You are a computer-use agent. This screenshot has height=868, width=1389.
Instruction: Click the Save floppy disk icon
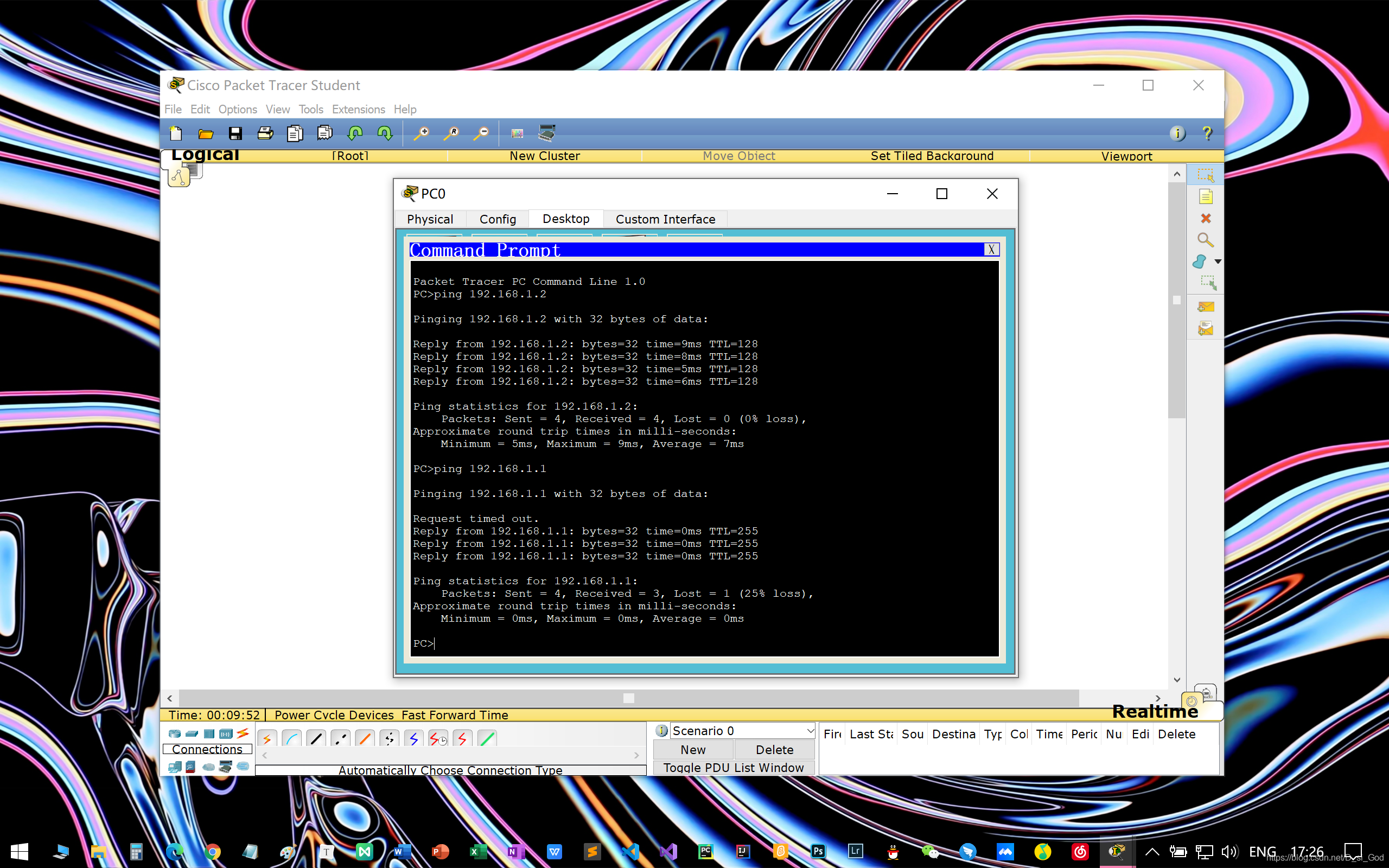(x=235, y=134)
